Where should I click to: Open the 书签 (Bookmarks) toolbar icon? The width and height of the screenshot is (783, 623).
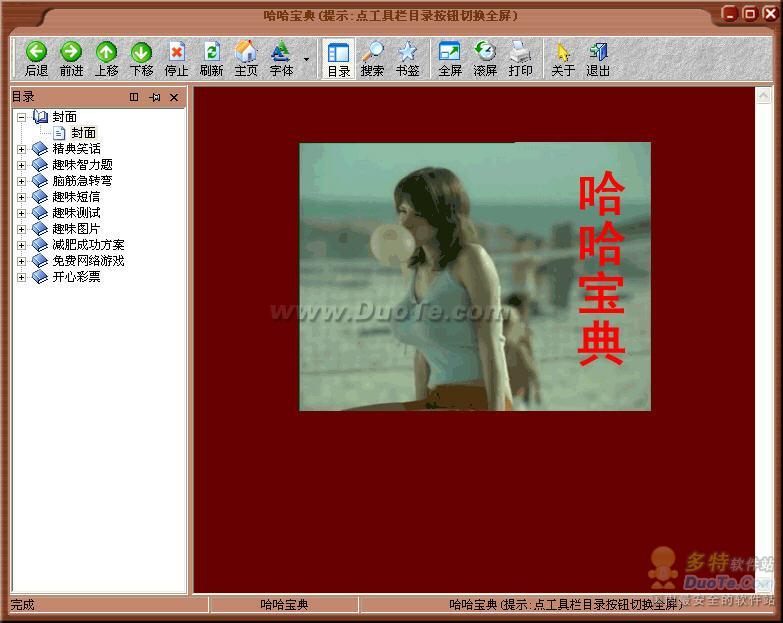[x=407, y=59]
